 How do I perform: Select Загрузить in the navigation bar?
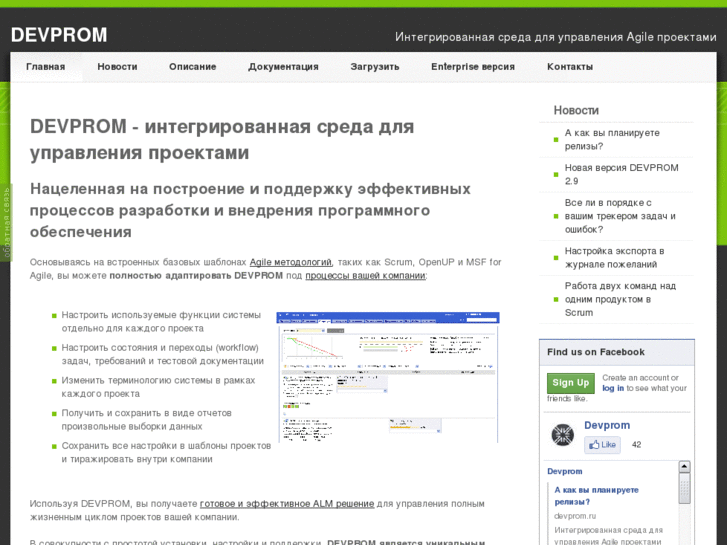point(375,67)
